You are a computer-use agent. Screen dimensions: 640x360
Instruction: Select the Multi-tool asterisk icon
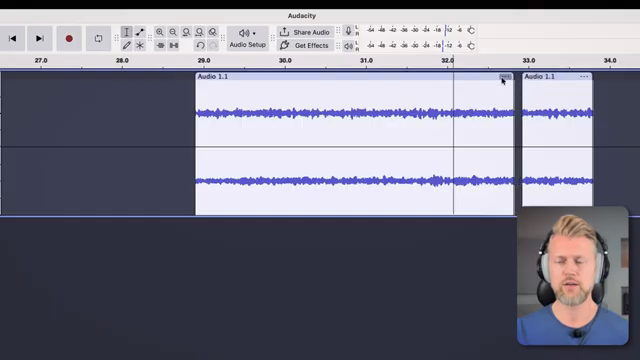point(140,45)
